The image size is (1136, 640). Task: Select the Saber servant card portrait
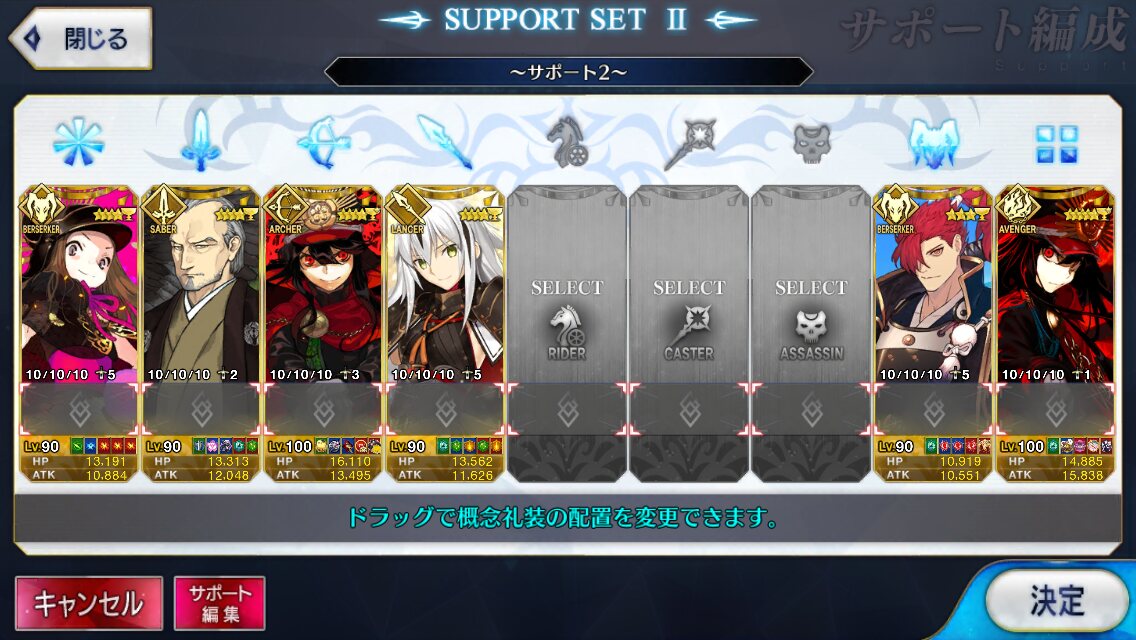click(x=201, y=285)
